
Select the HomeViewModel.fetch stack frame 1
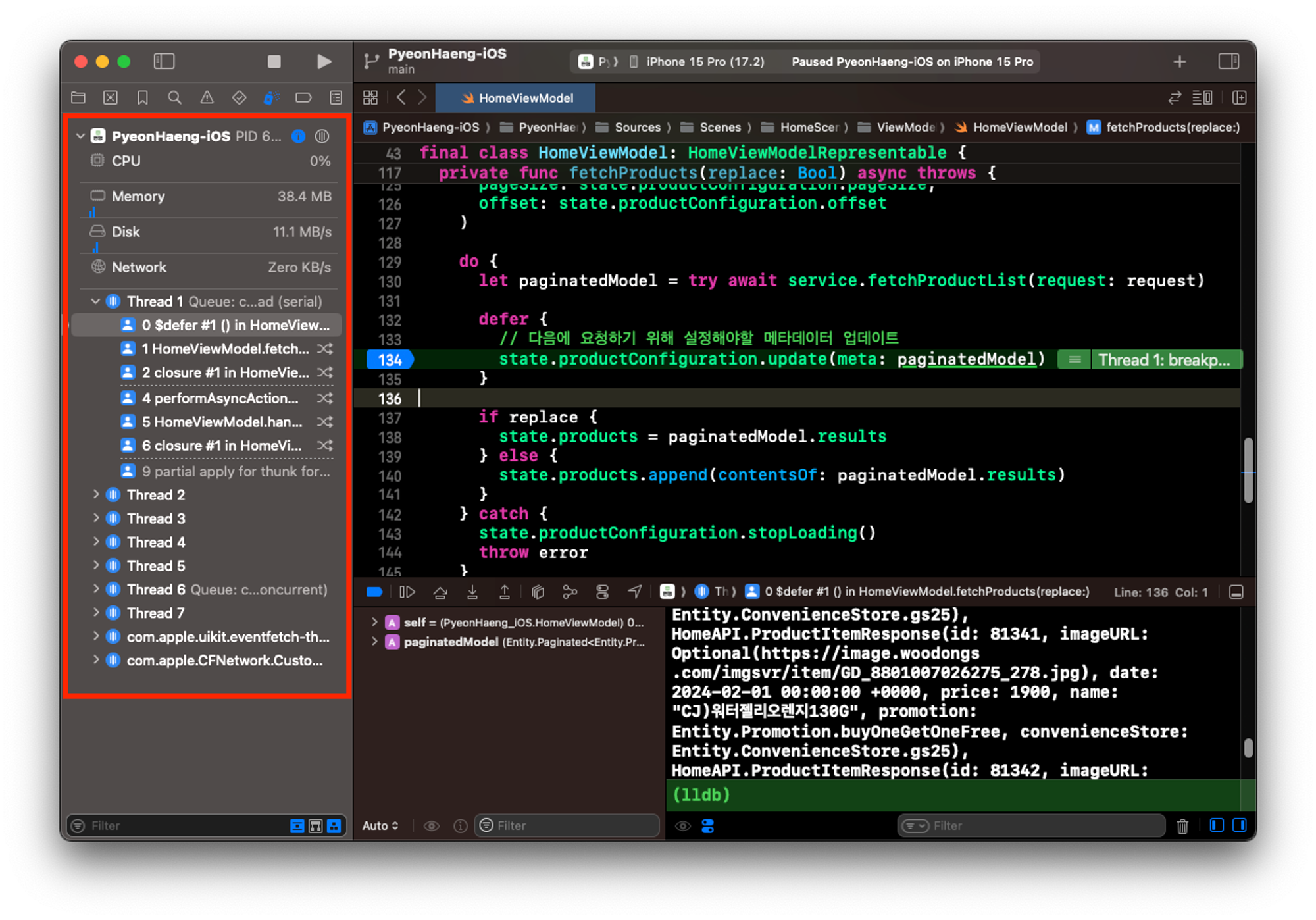click(225, 349)
